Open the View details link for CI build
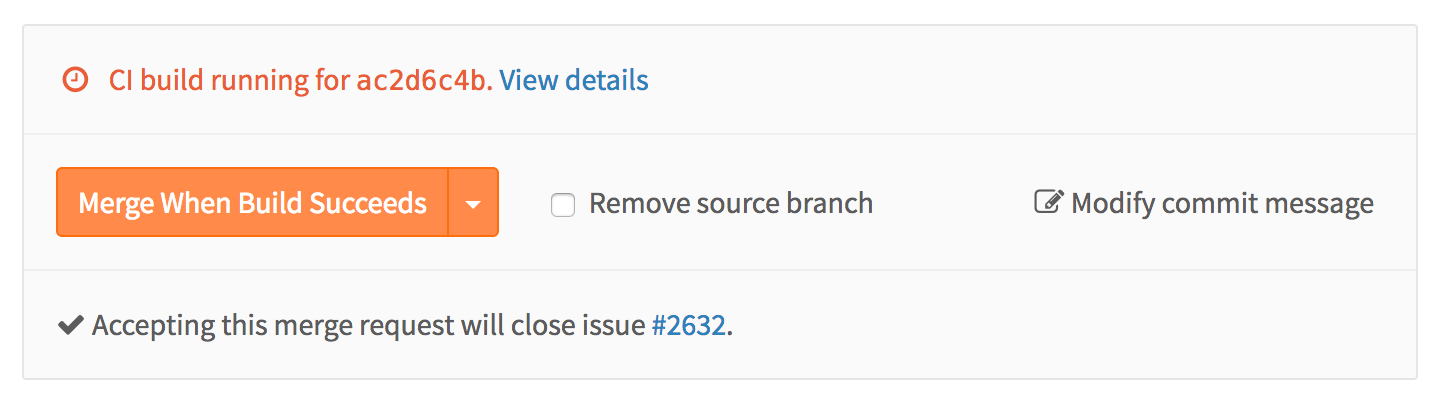 [x=574, y=80]
